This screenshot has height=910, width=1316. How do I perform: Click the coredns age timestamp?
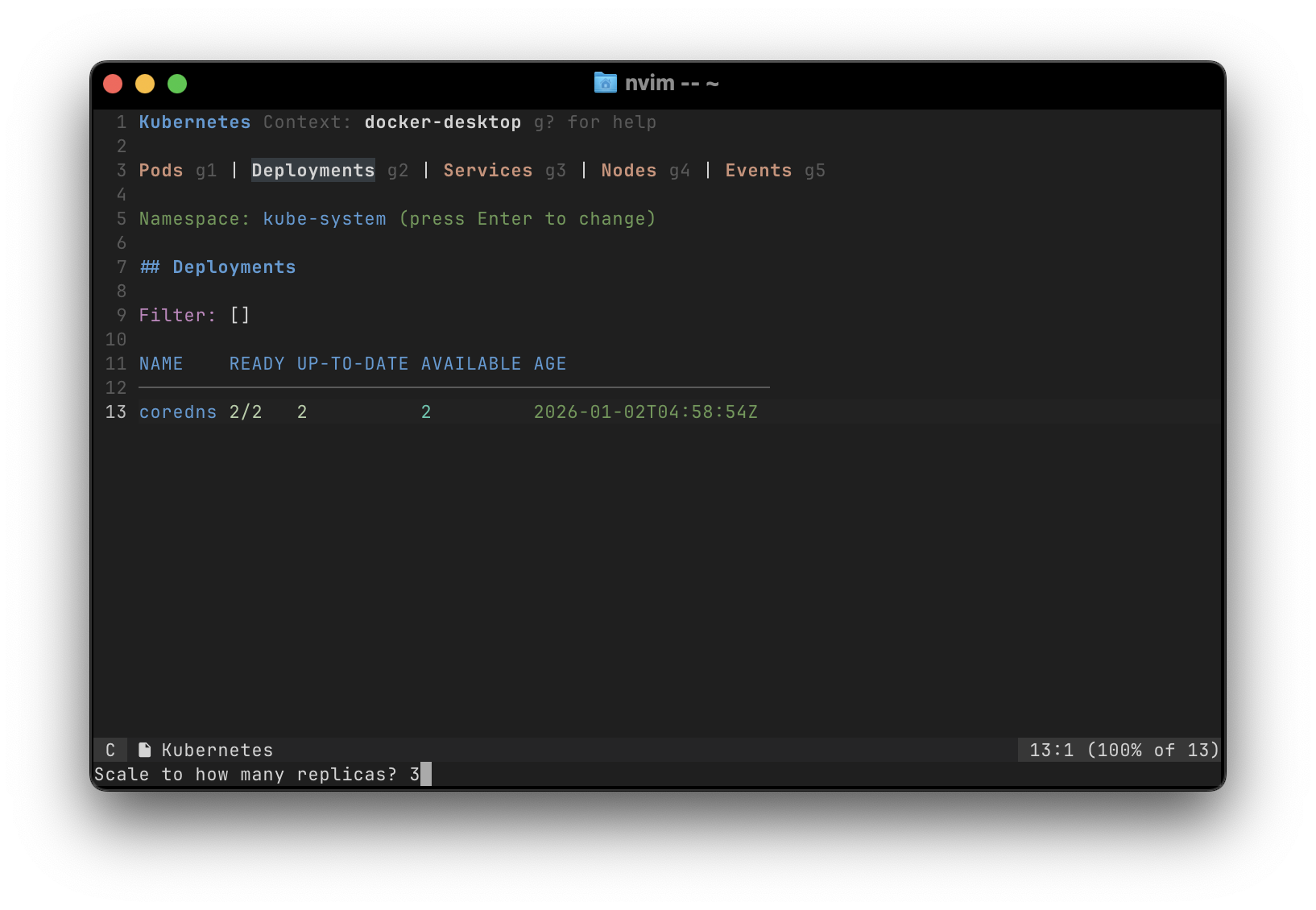click(x=646, y=412)
